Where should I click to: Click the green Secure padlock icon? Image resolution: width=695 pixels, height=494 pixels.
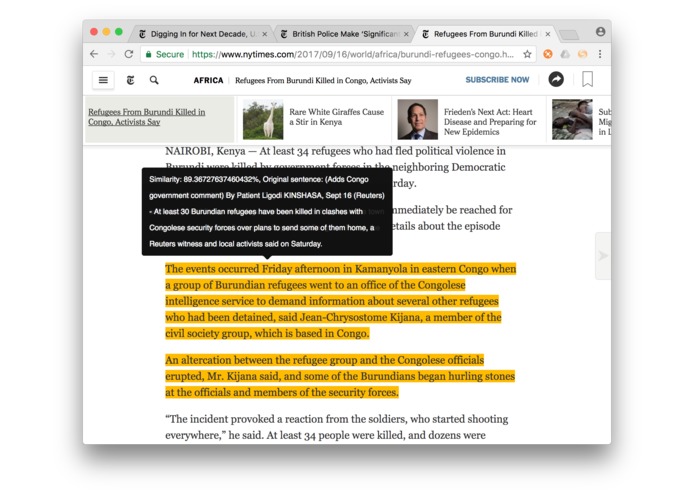(x=148, y=54)
